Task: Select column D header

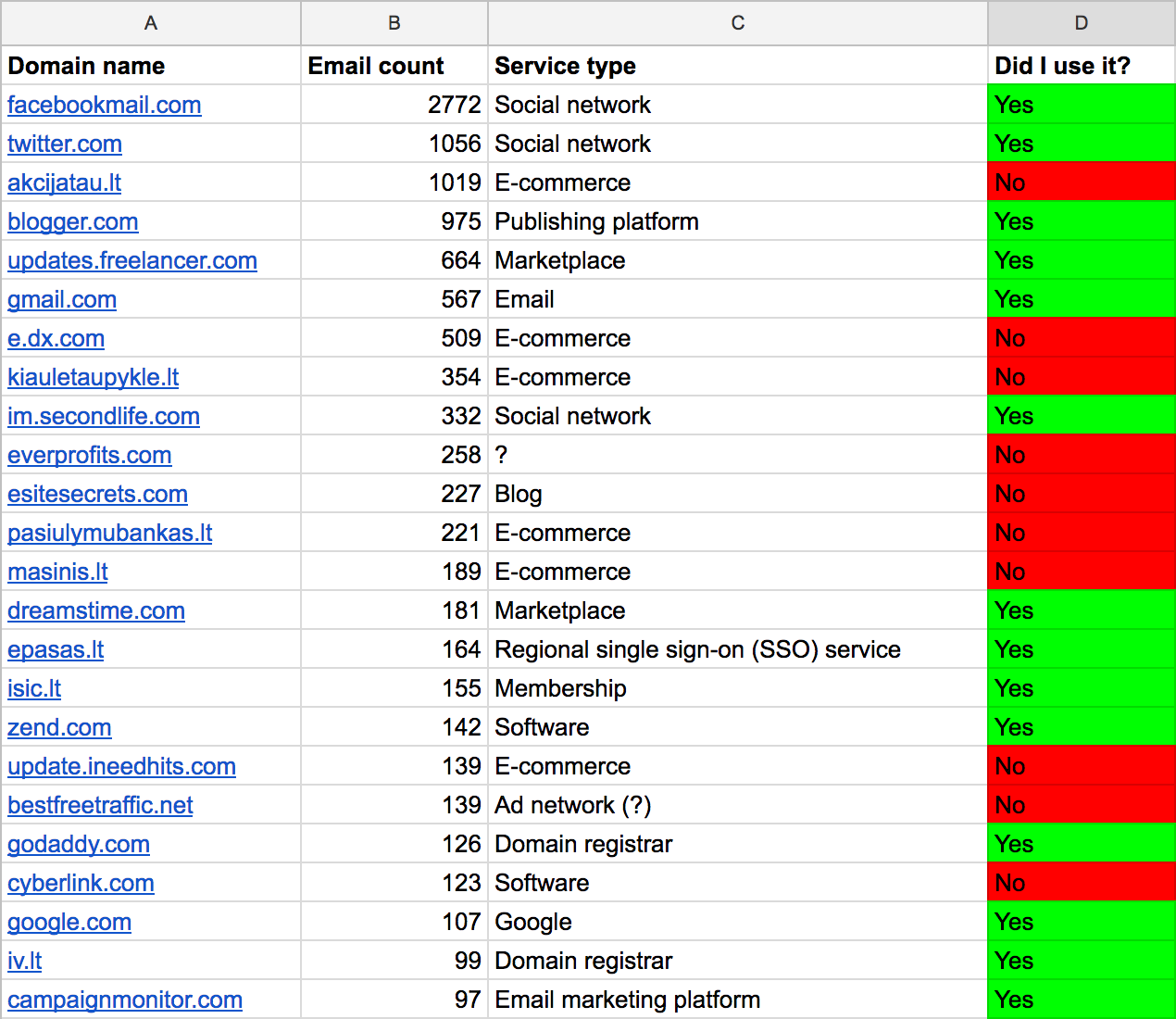Action: coord(1081,23)
